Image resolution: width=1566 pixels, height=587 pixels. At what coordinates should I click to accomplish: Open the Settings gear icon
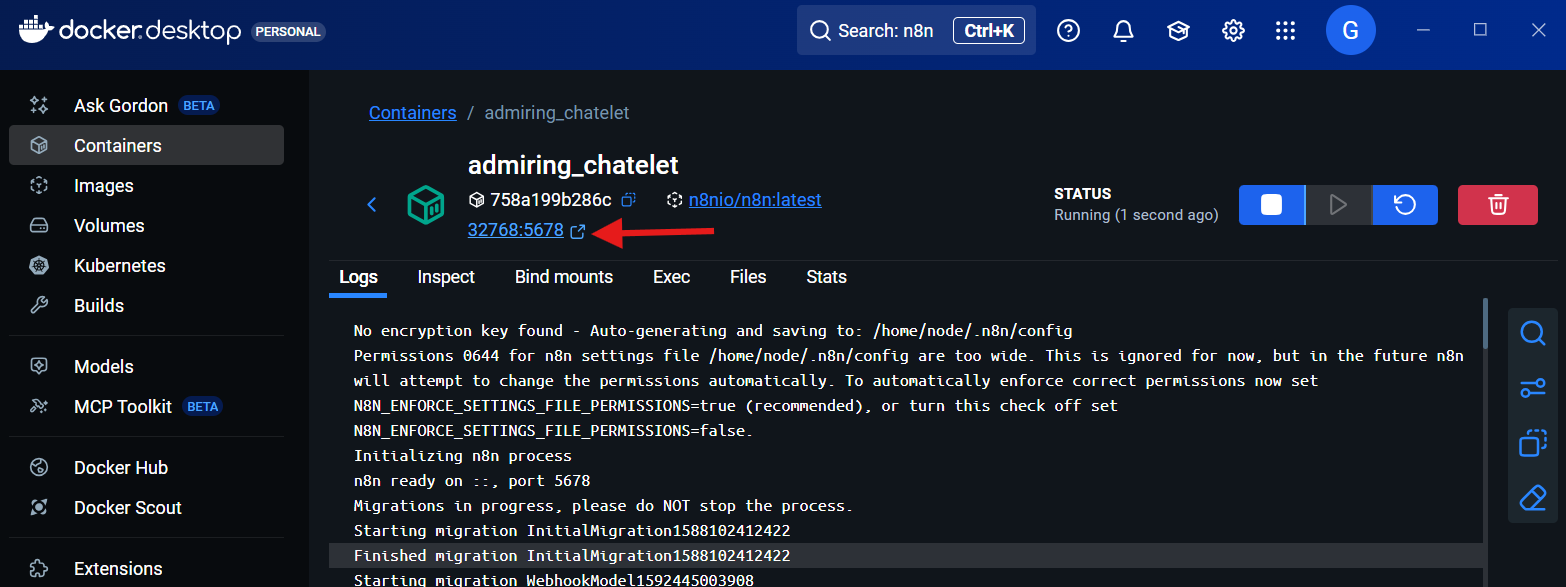pos(1232,31)
